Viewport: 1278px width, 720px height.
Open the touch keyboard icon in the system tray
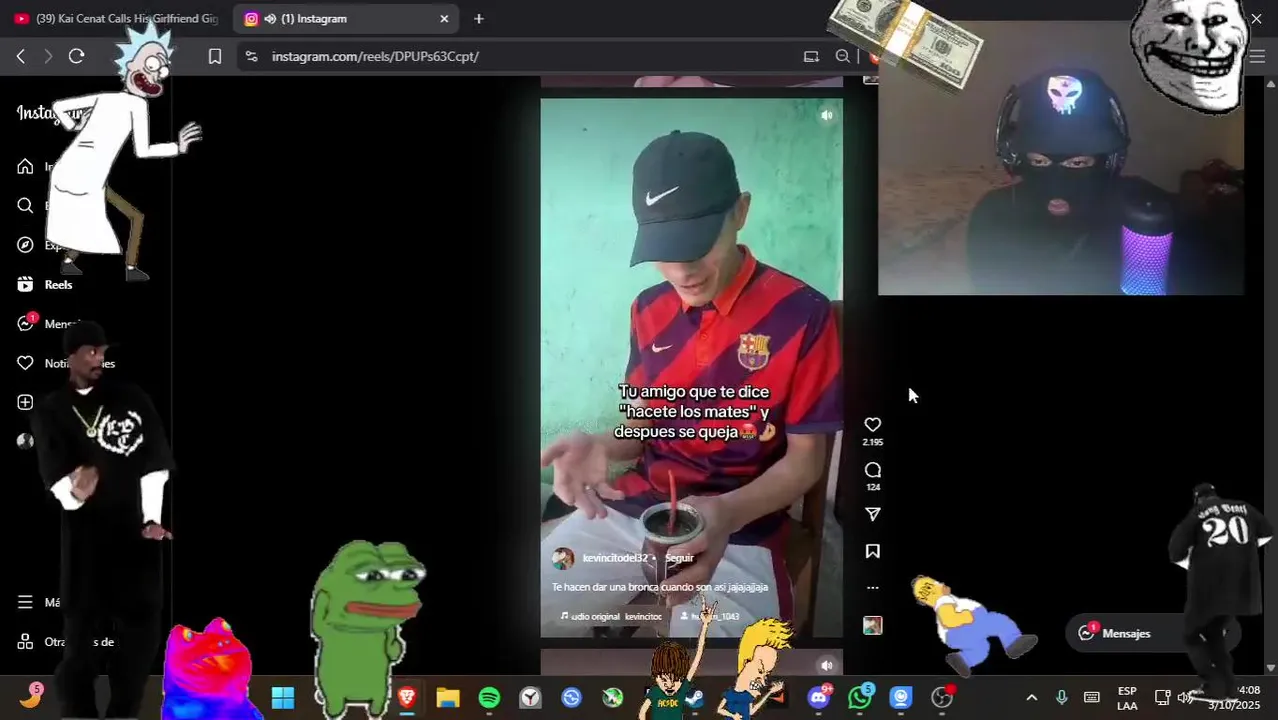click(1092, 697)
